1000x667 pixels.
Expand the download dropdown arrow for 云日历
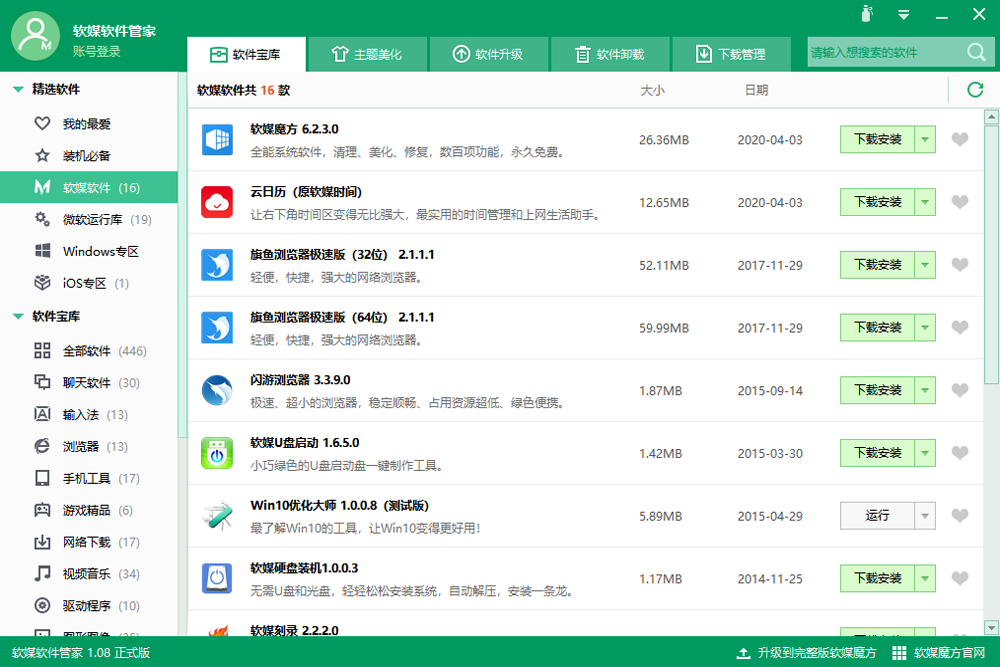pyautogui.click(x=925, y=202)
